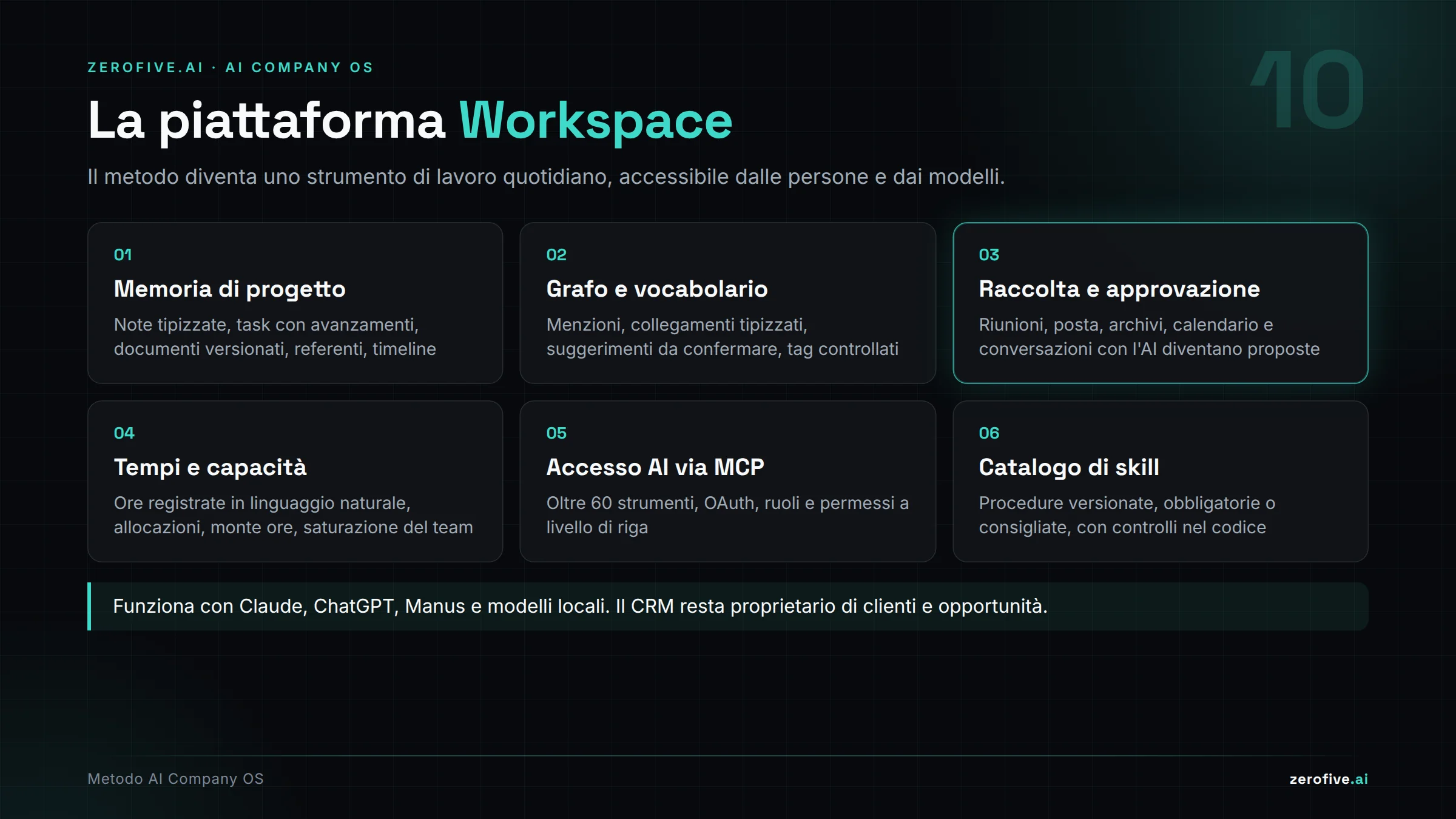Open the 'zerofive.ai' footer brand link
The image size is (1456, 819).
pyautogui.click(x=1329, y=779)
